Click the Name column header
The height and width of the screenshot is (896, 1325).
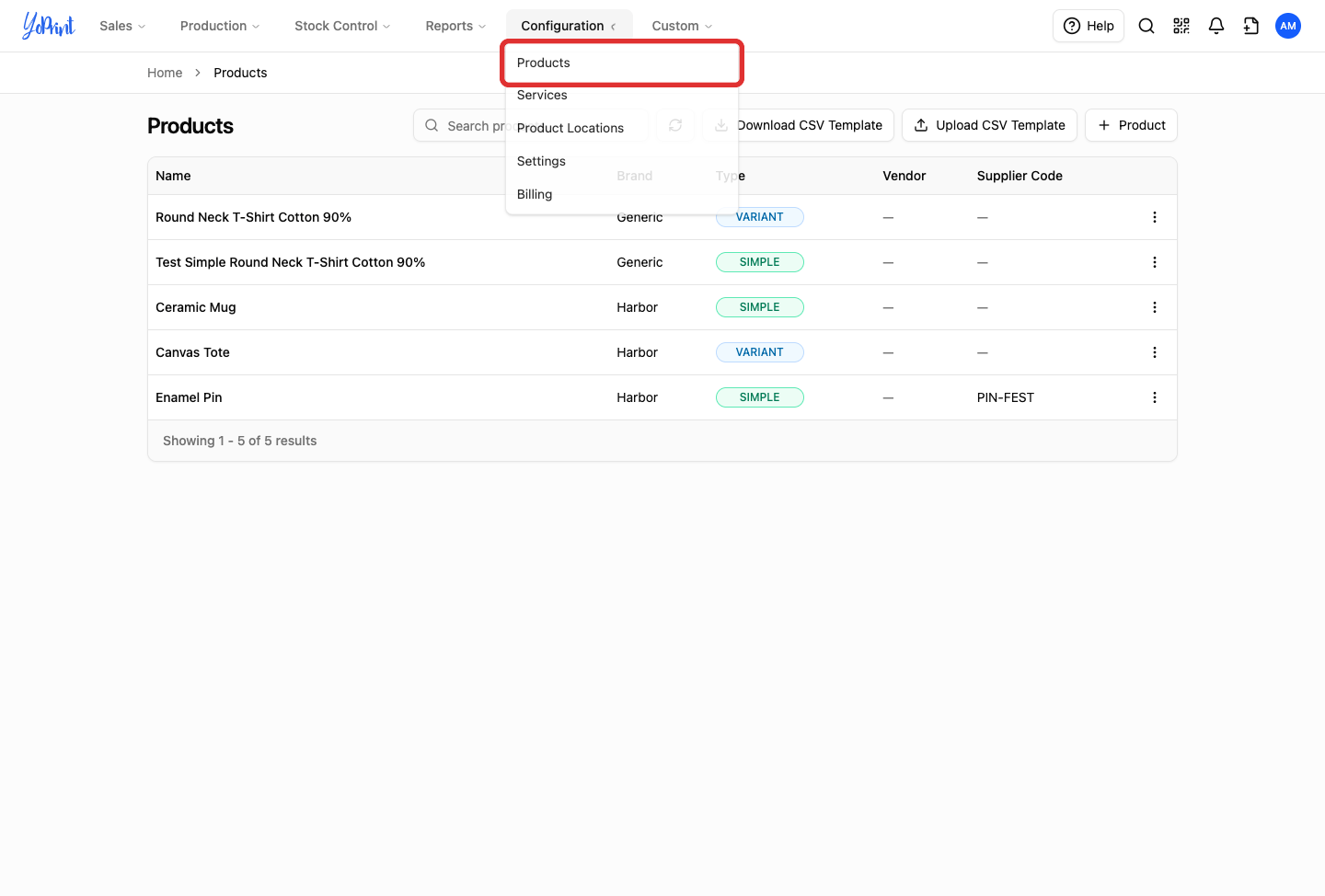pos(173,176)
